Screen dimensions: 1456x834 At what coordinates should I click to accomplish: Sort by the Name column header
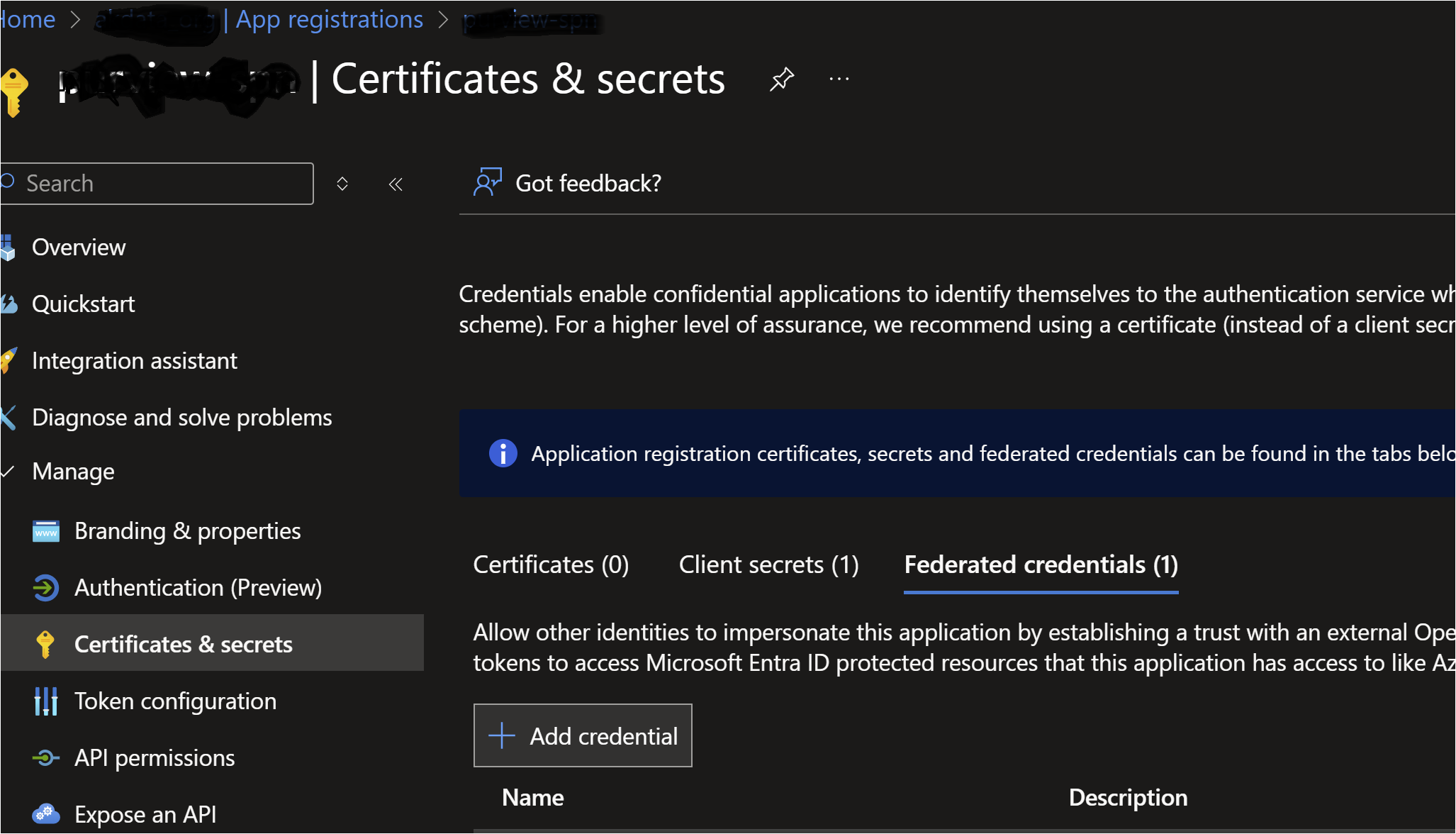pos(533,798)
